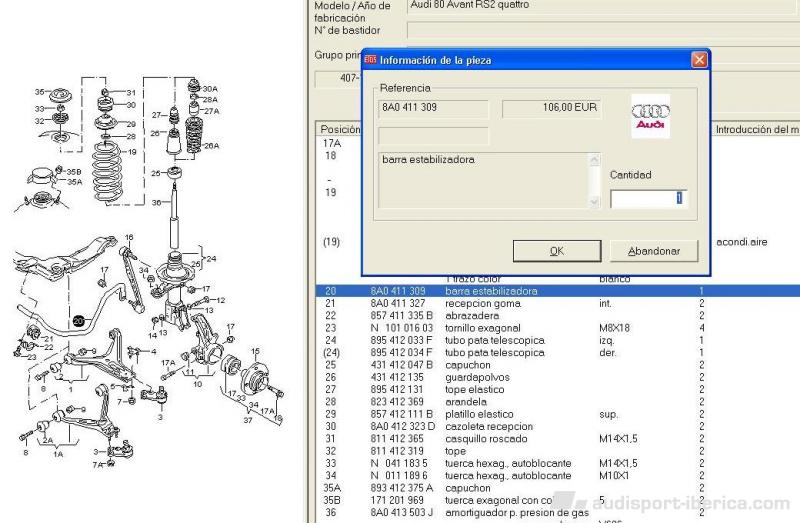Click callout 24 strut in diagram
The image size is (800, 523).
click(211, 259)
